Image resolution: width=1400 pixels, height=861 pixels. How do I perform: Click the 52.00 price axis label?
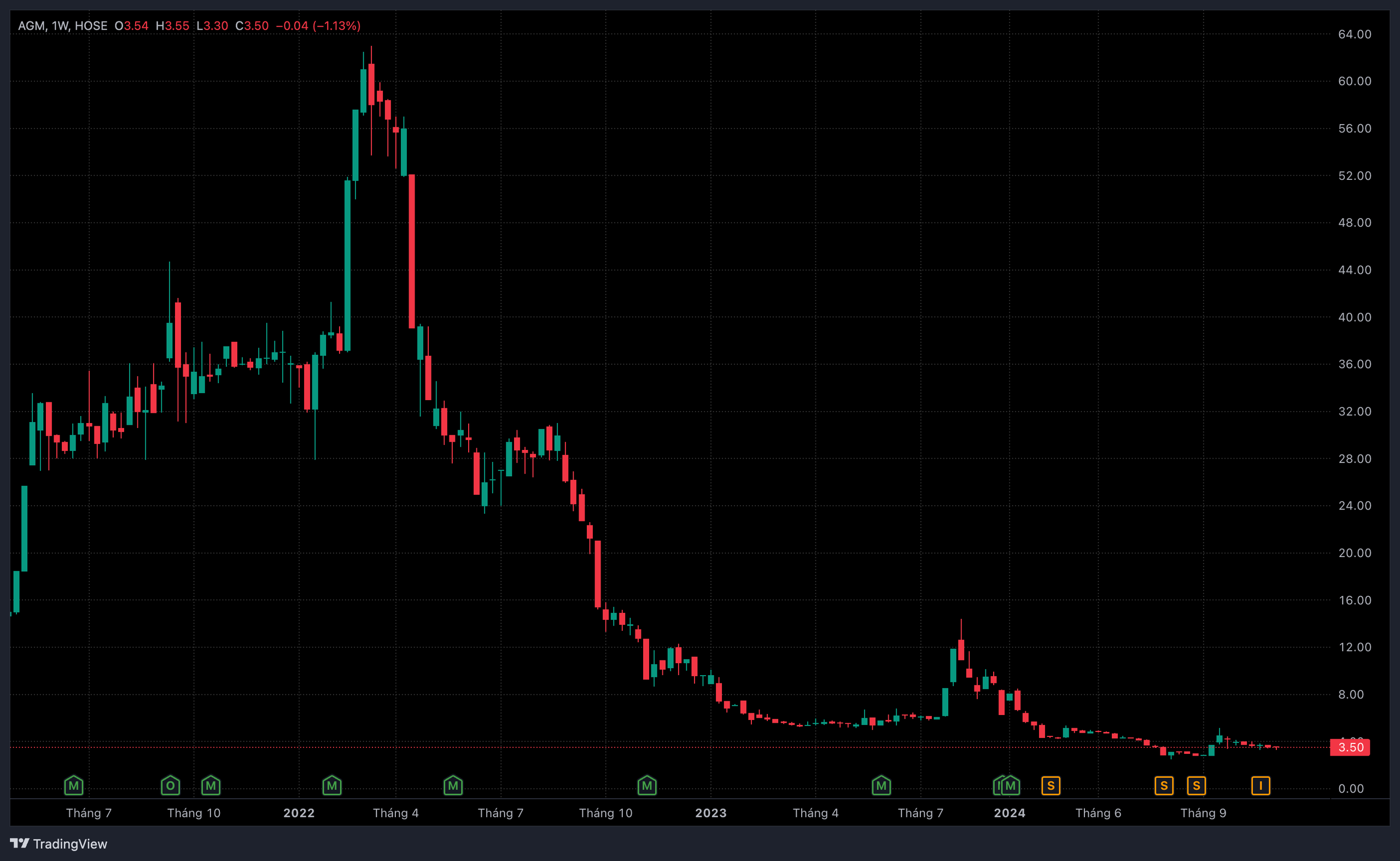point(1355,175)
